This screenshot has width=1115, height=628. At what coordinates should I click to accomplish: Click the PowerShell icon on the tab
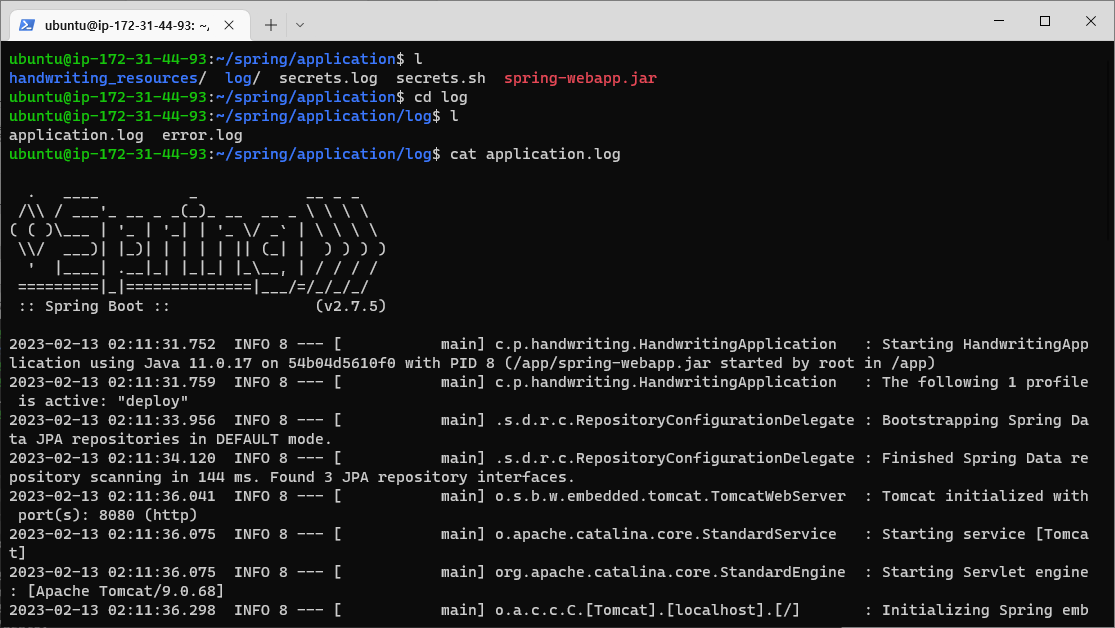click(x=27, y=25)
